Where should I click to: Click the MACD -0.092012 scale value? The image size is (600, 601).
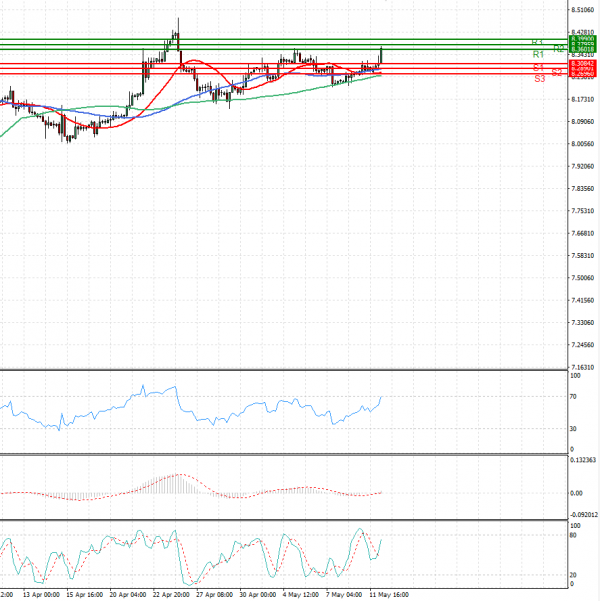click(x=584, y=515)
